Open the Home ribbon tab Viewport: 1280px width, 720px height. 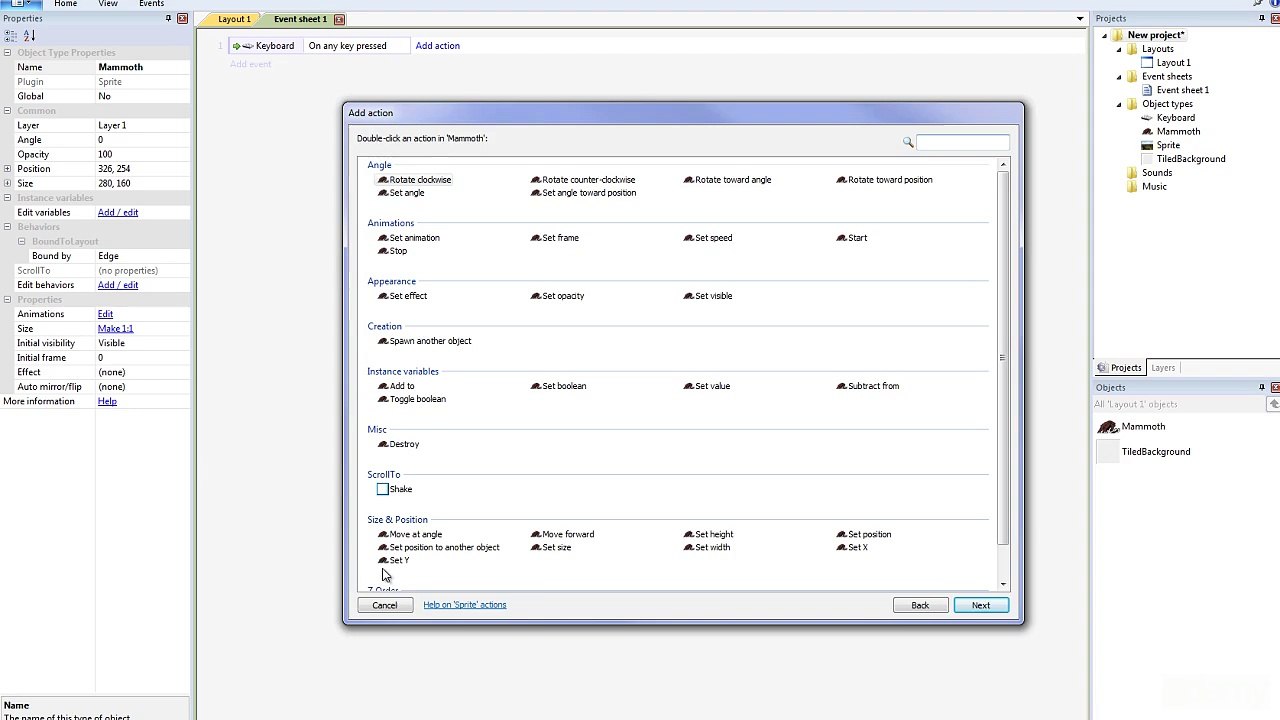point(66,4)
